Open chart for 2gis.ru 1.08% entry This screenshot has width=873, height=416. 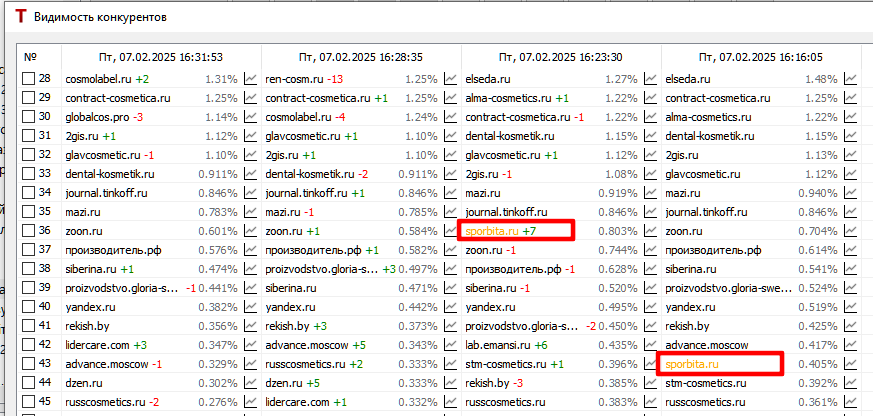(650, 174)
